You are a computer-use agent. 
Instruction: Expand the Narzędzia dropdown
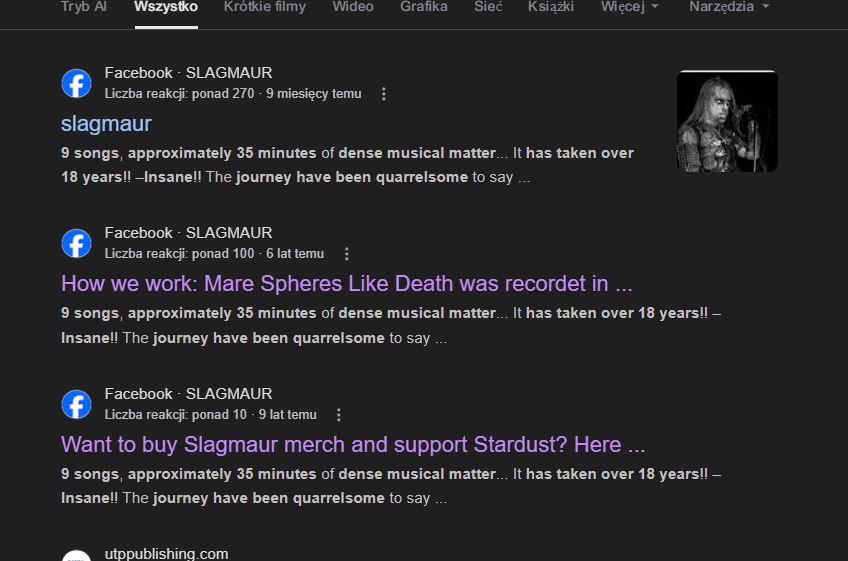(x=729, y=7)
